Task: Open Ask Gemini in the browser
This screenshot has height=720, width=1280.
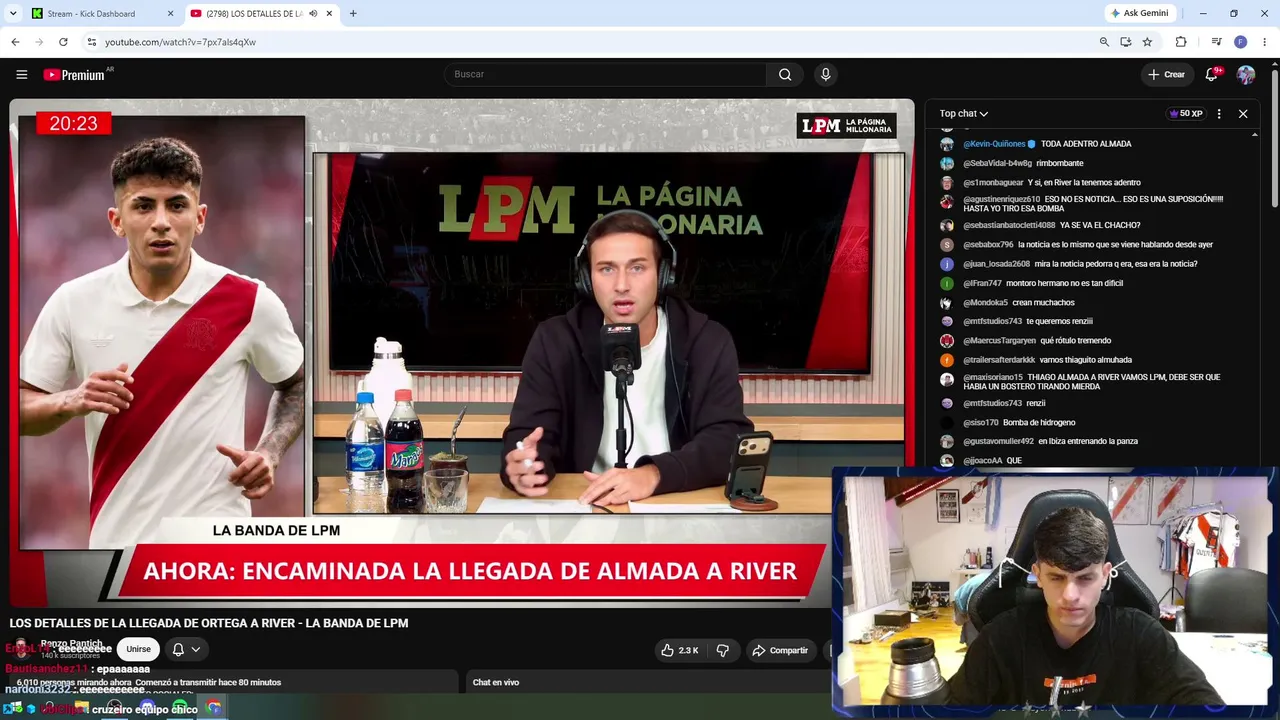Action: [x=1139, y=14]
